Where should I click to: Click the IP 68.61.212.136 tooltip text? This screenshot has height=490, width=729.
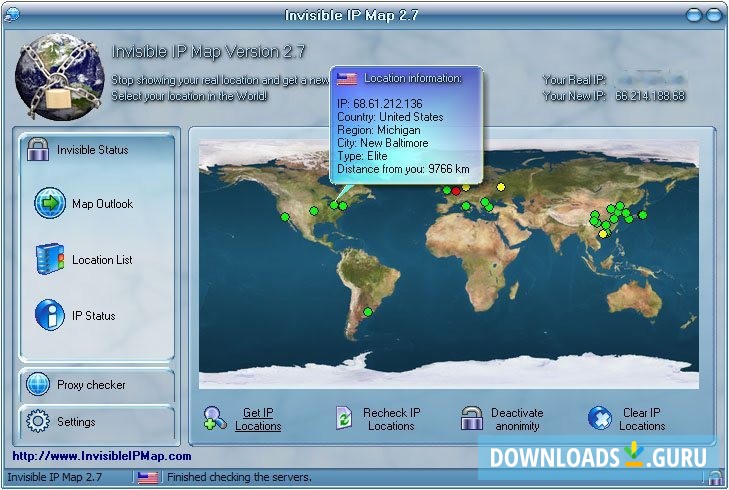coord(380,104)
